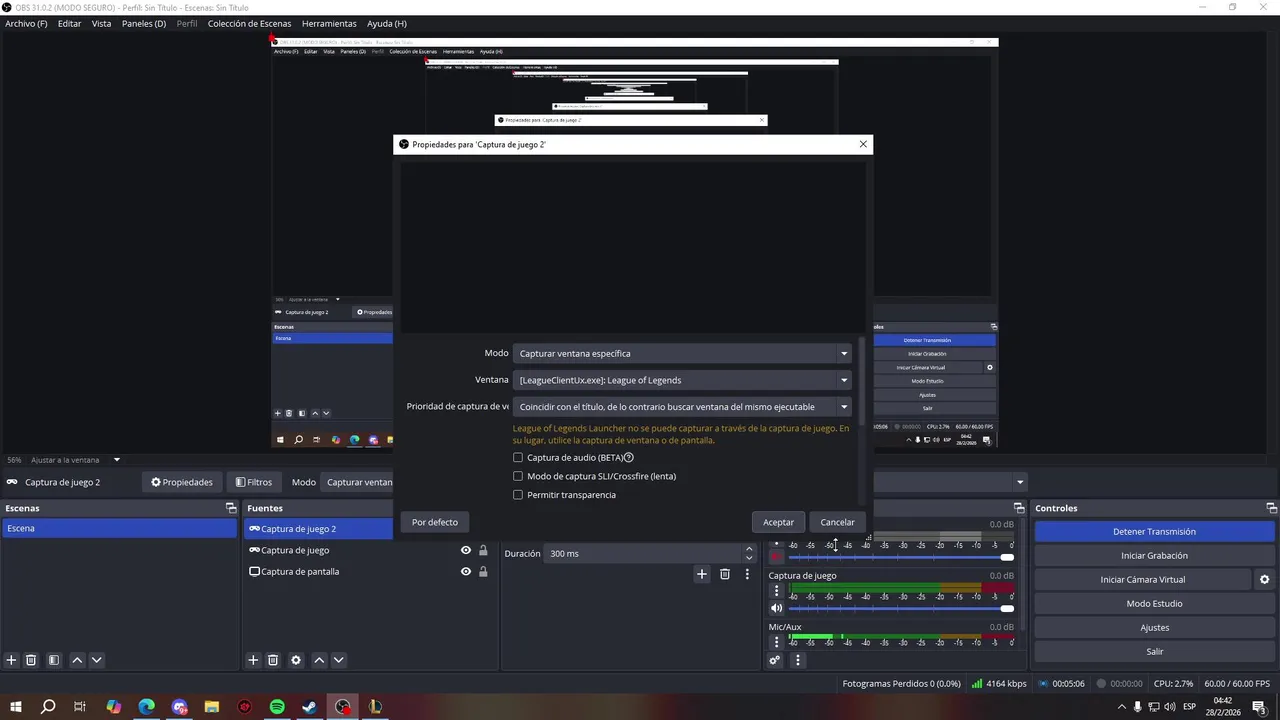Move the scene up using the Escenas up arrow

coord(77,660)
